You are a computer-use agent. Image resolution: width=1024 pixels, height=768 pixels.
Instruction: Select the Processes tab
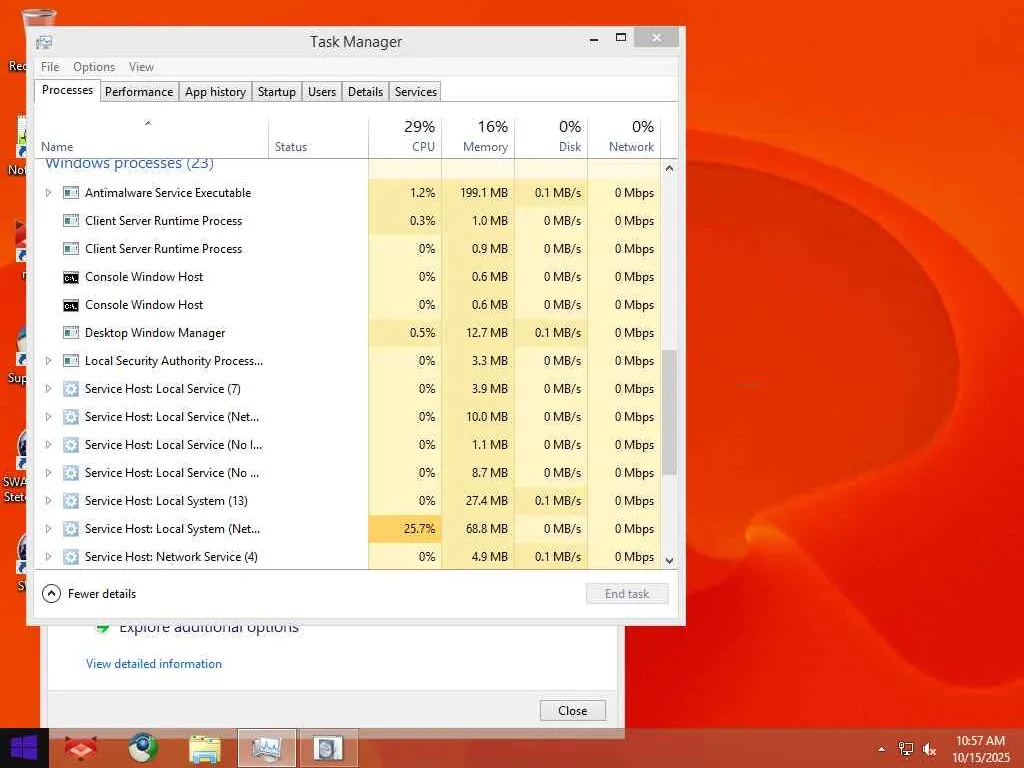tap(67, 90)
